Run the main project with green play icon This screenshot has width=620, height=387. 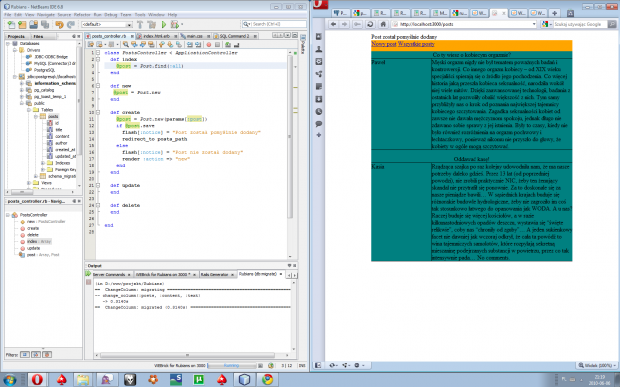pyautogui.click(x=164, y=25)
